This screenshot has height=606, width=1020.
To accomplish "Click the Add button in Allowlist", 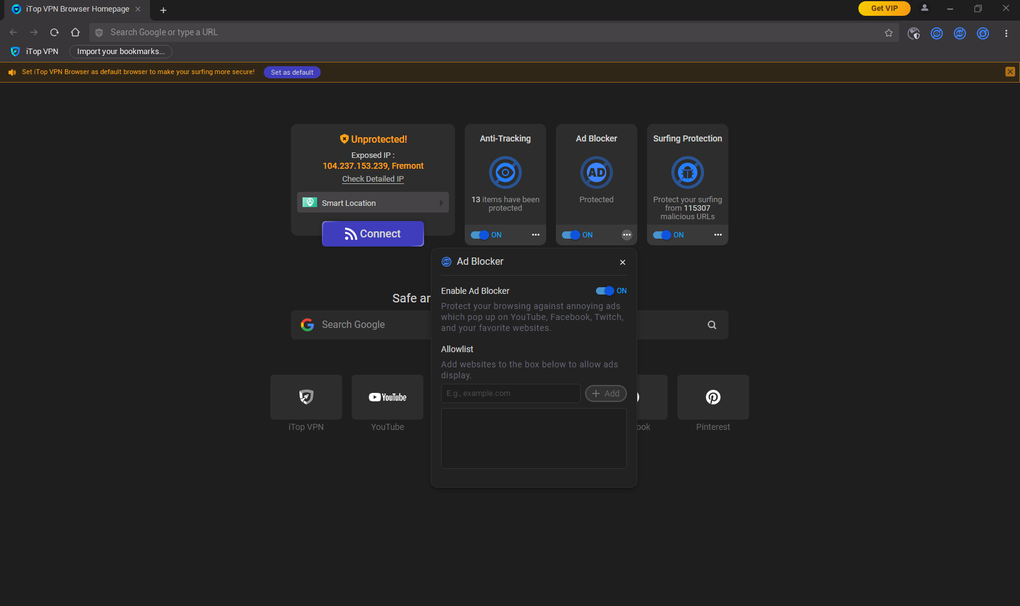I will [606, 393].
